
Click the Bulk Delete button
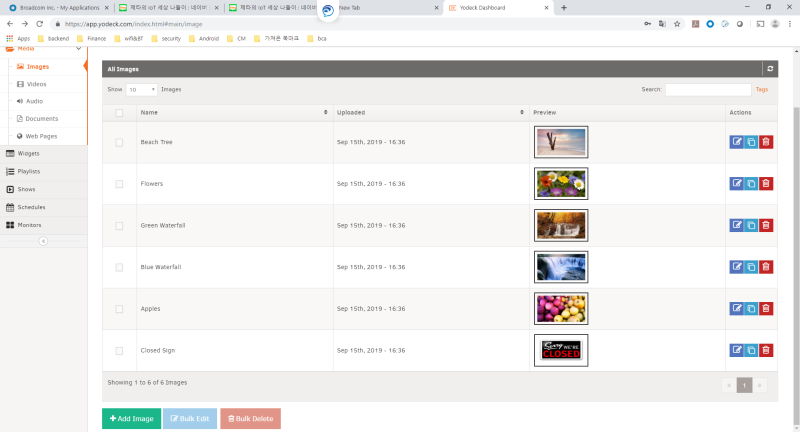pos(251,419)
